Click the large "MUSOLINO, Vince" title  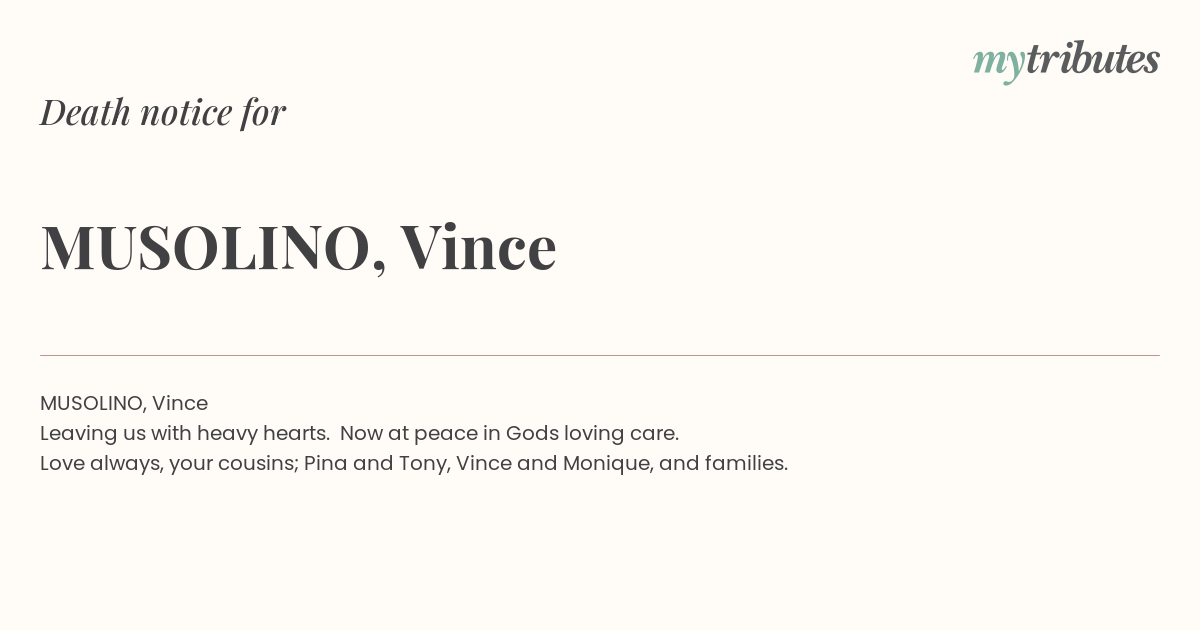(x=298, y=247)
